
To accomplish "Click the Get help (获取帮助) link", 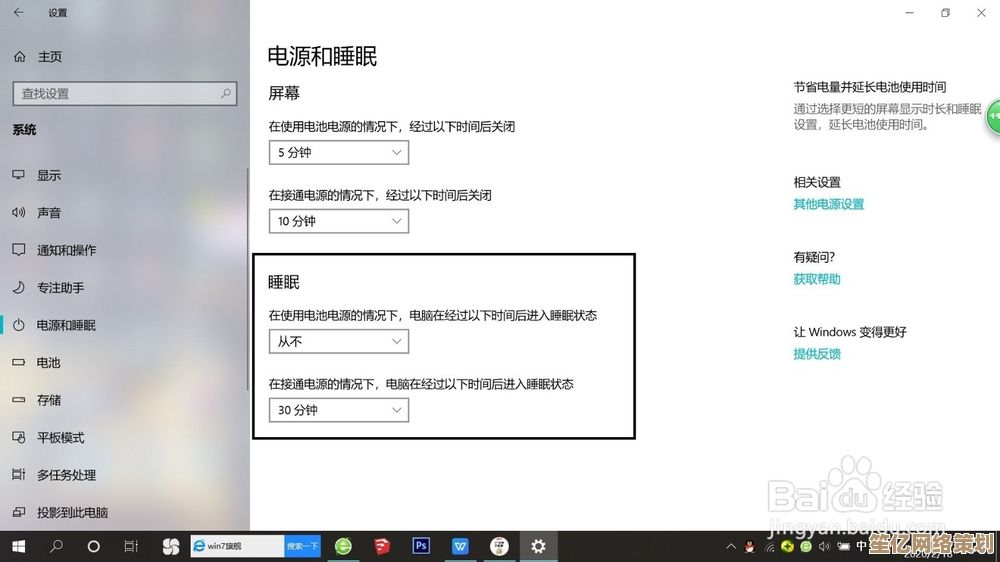I will (817, 279).
